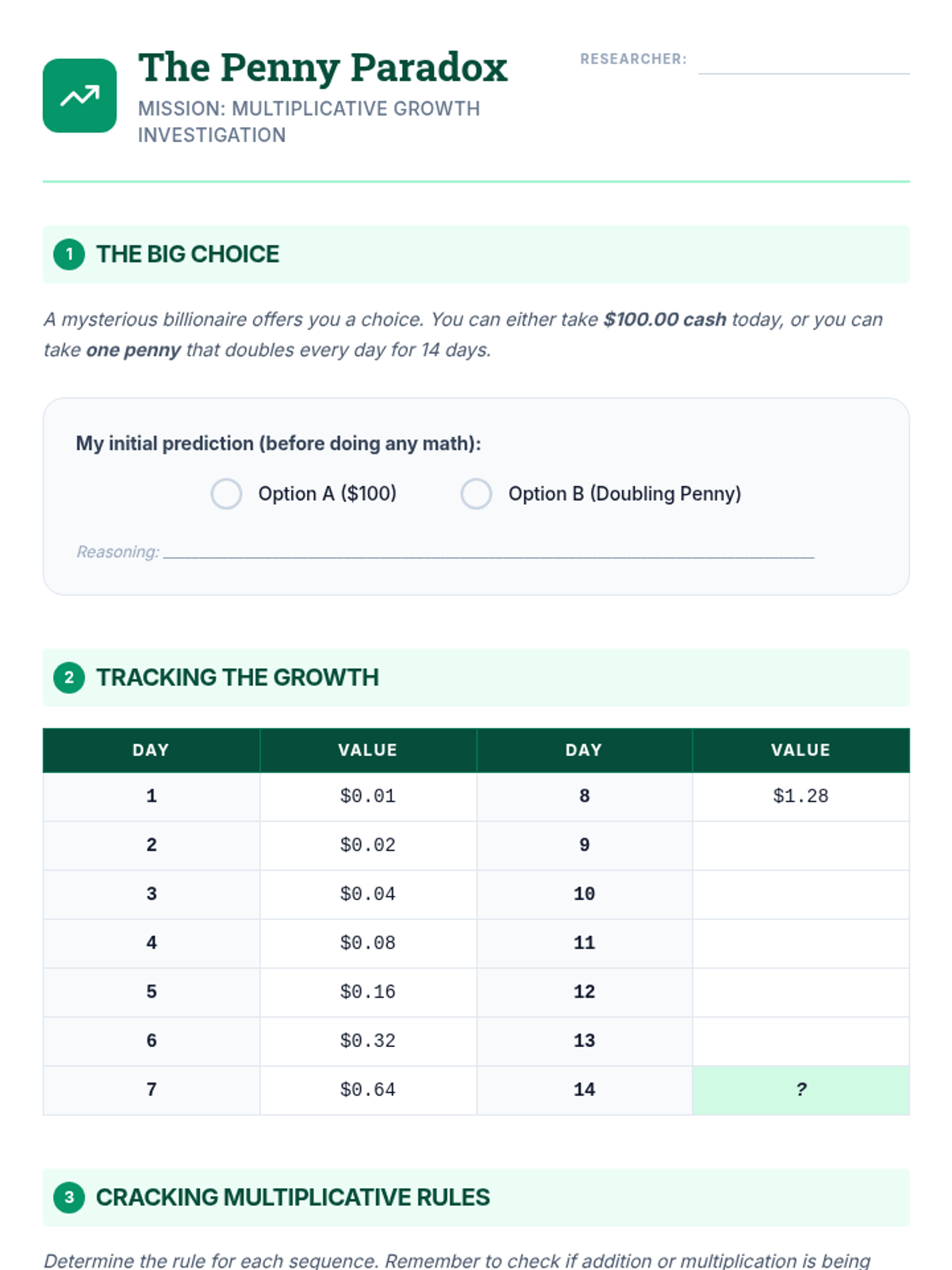
Task: Select the Option B (Doubling Penny) radio button
Action: 476,494
